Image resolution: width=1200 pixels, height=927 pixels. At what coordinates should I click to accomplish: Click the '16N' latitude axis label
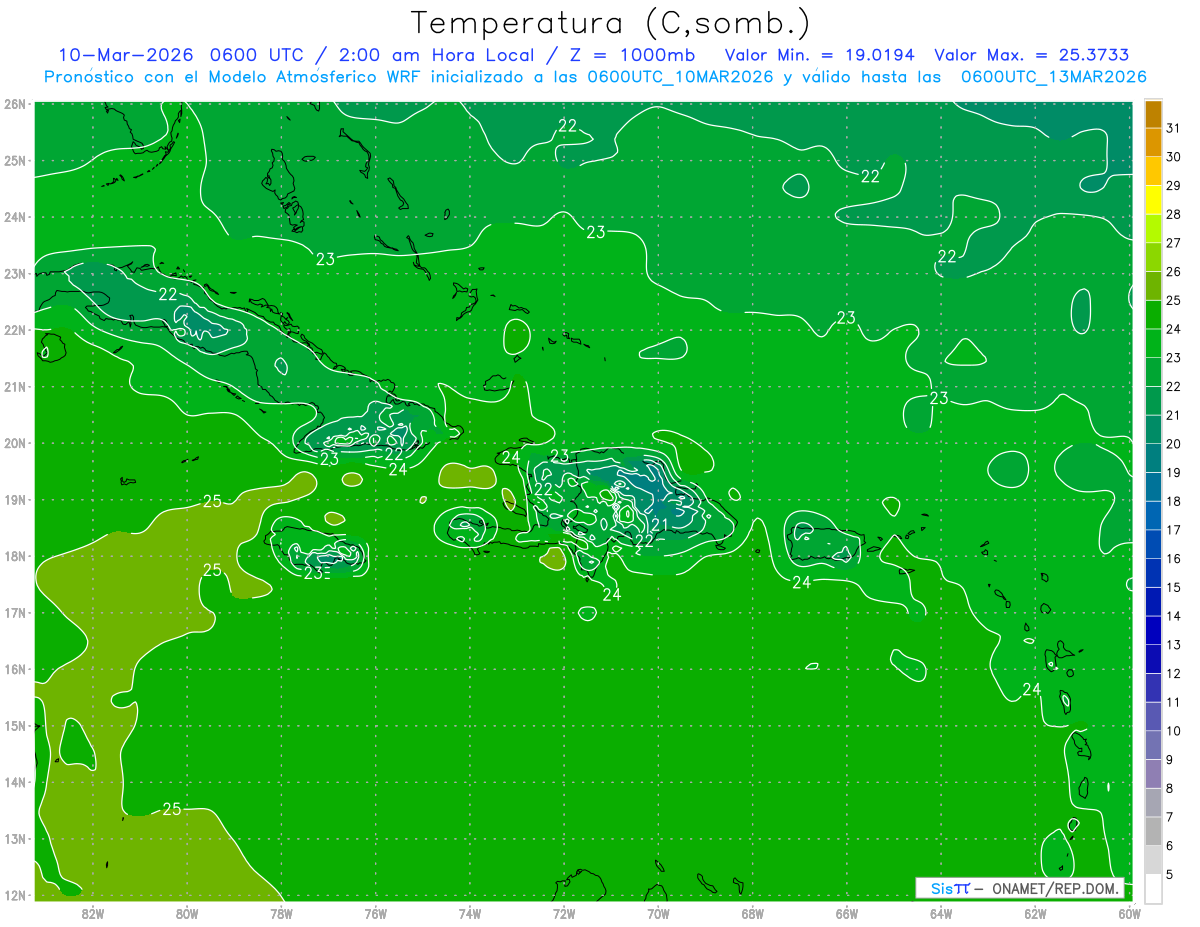15,669
